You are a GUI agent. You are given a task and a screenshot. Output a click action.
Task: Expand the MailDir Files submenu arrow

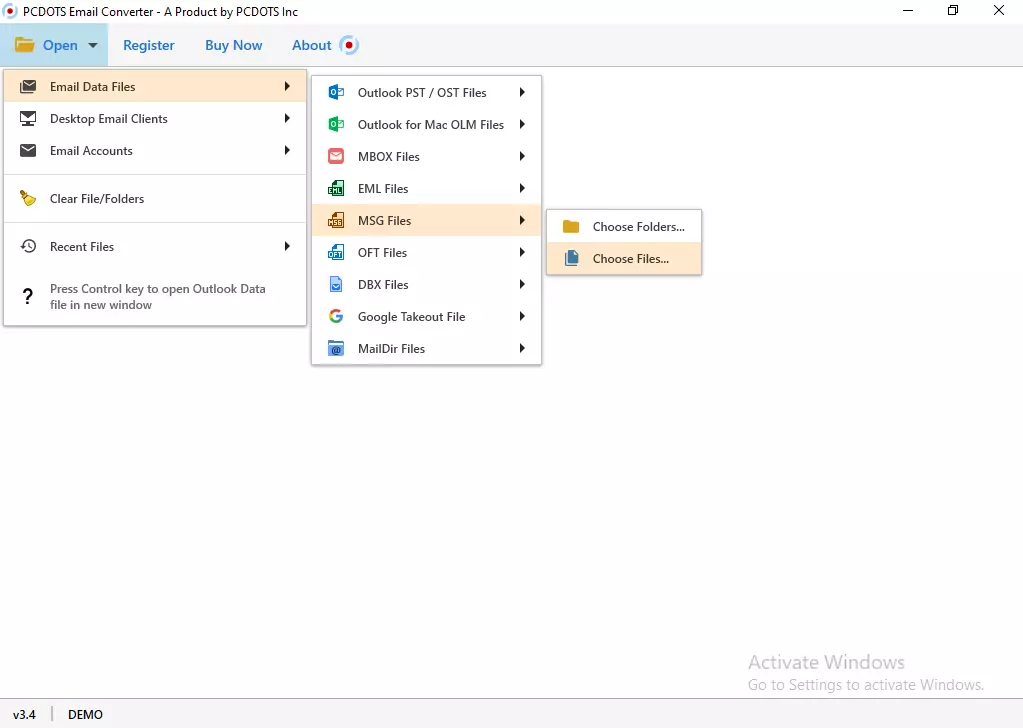tap(522, 348)
